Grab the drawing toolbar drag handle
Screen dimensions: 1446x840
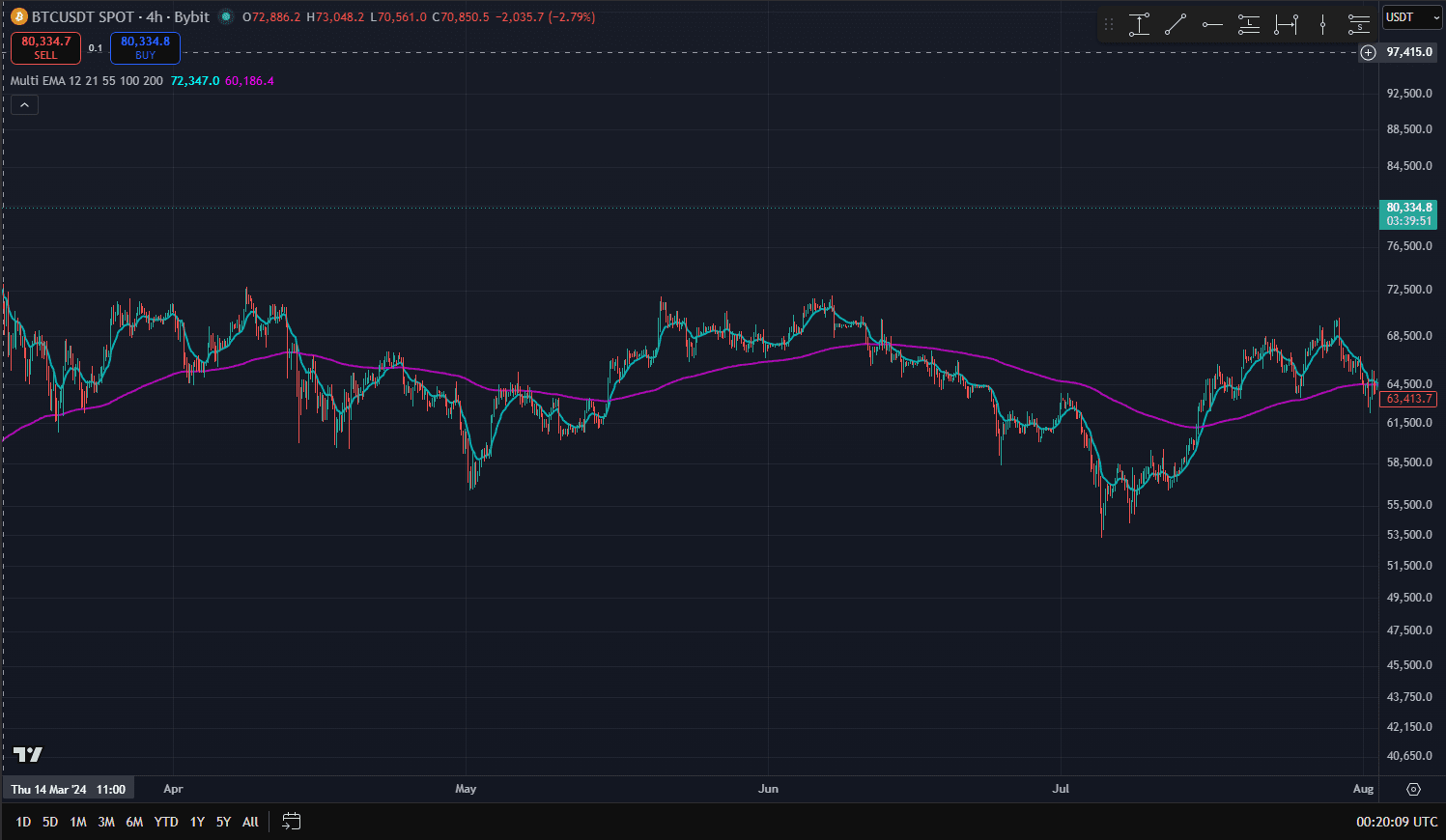[x=1109, y=25]
